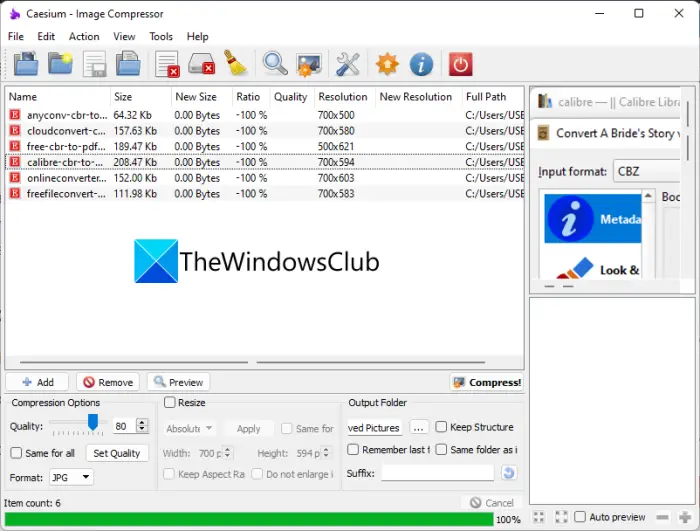
Task: Open the Tools menu
Action: click(x=161, y=37)
